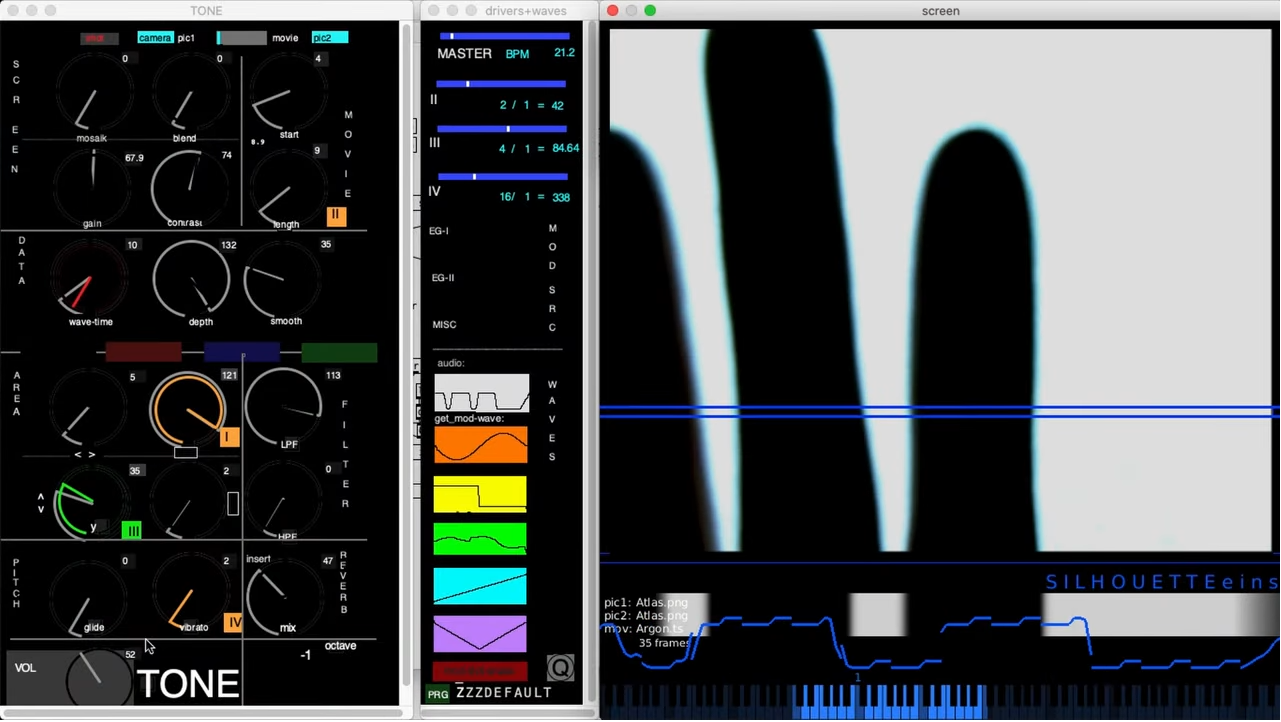Expand the EG-II section

point(442,278)
